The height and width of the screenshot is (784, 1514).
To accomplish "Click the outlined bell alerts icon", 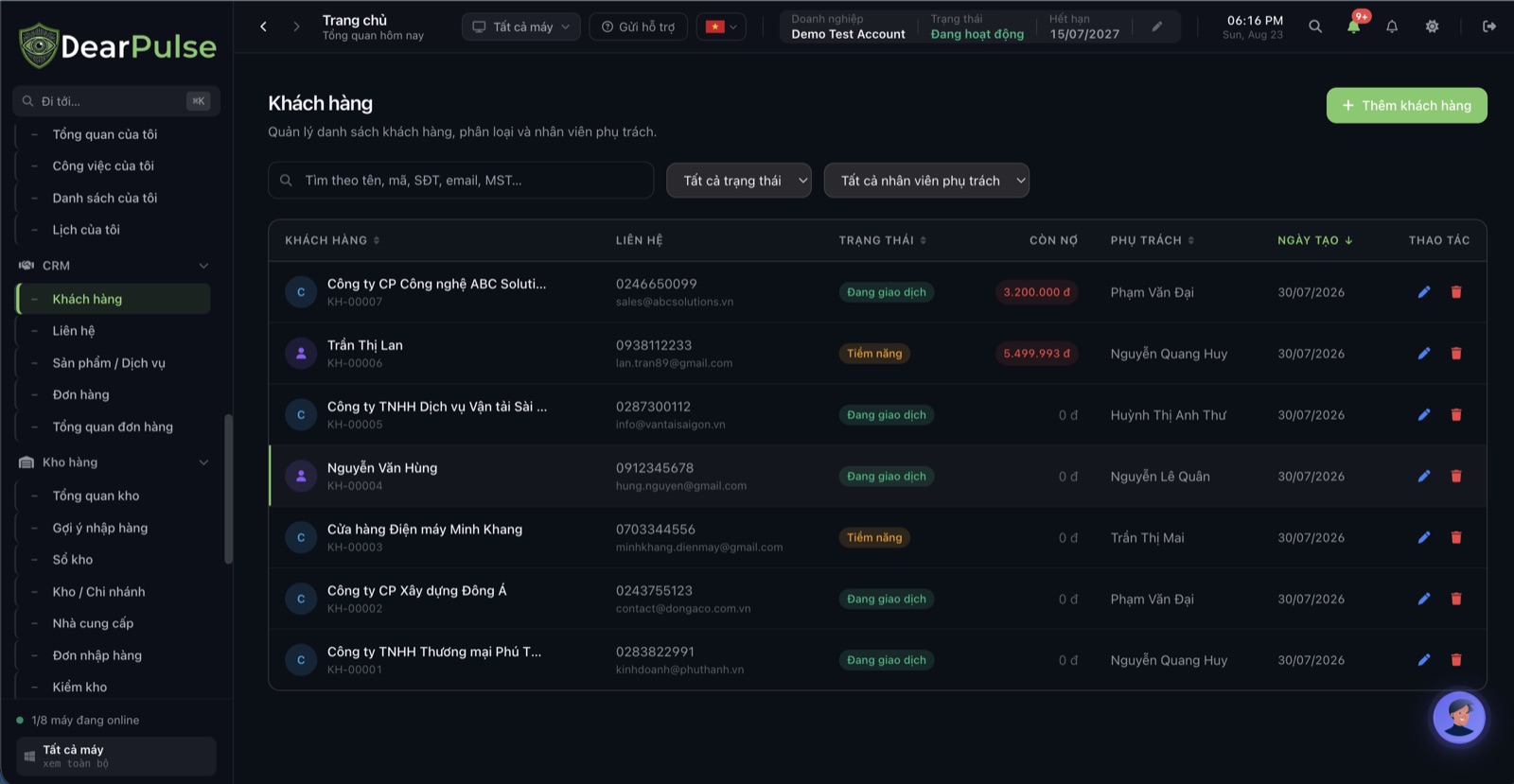I will (x=1392, y=26).
